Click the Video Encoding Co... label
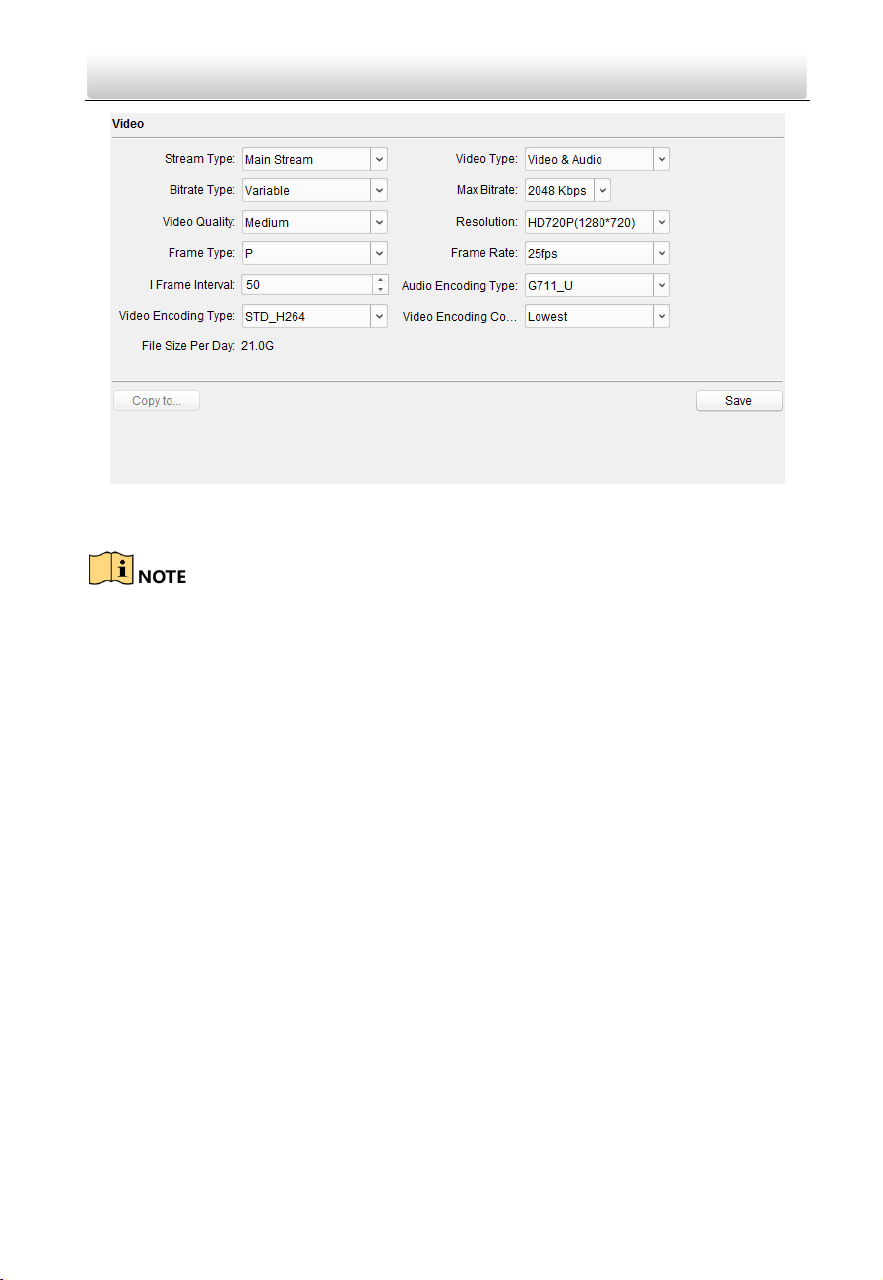Viewport: 883px width, 1280px height. (461, 316)
